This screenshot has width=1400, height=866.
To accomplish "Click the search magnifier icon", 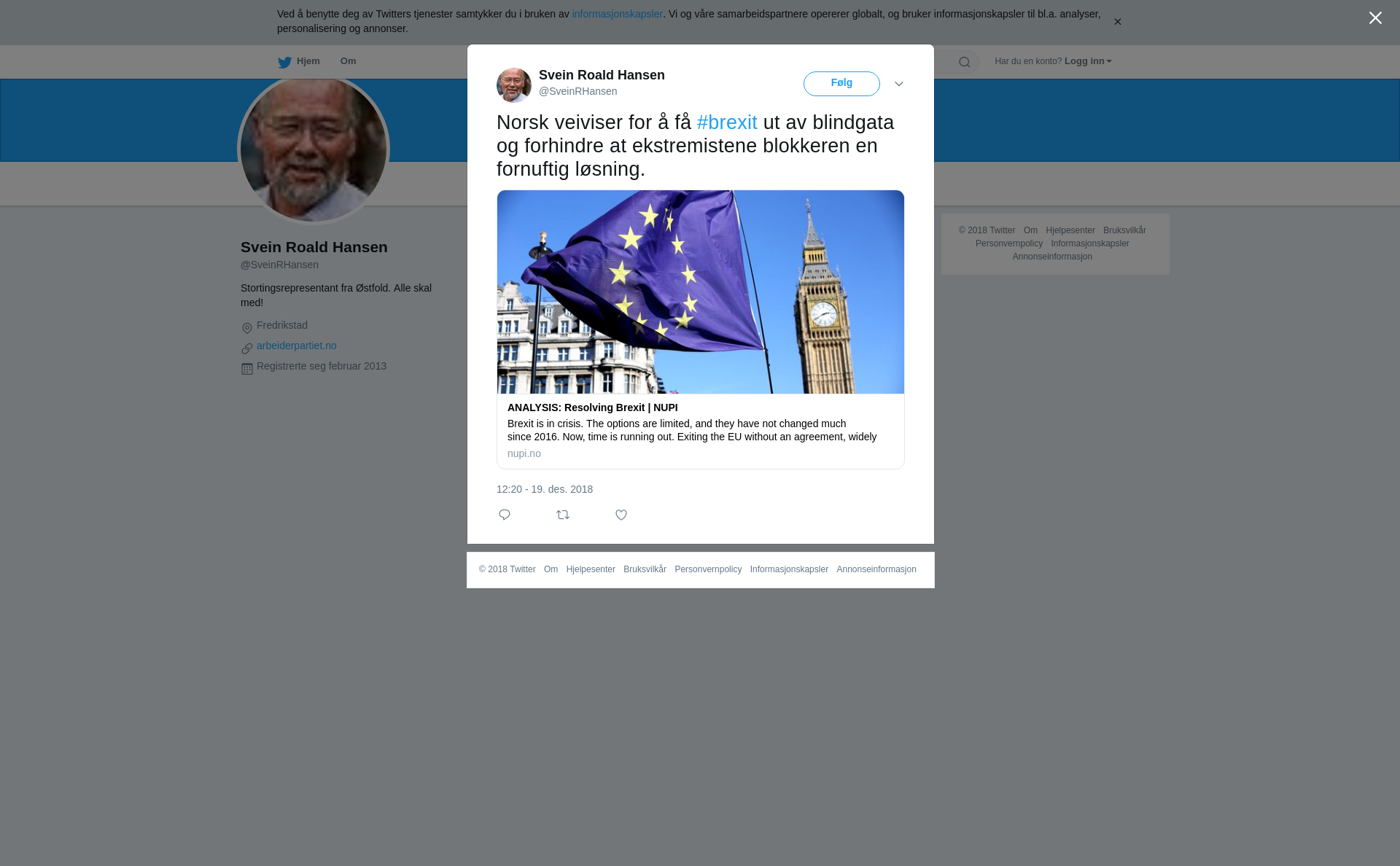I will tap(964, 62).
